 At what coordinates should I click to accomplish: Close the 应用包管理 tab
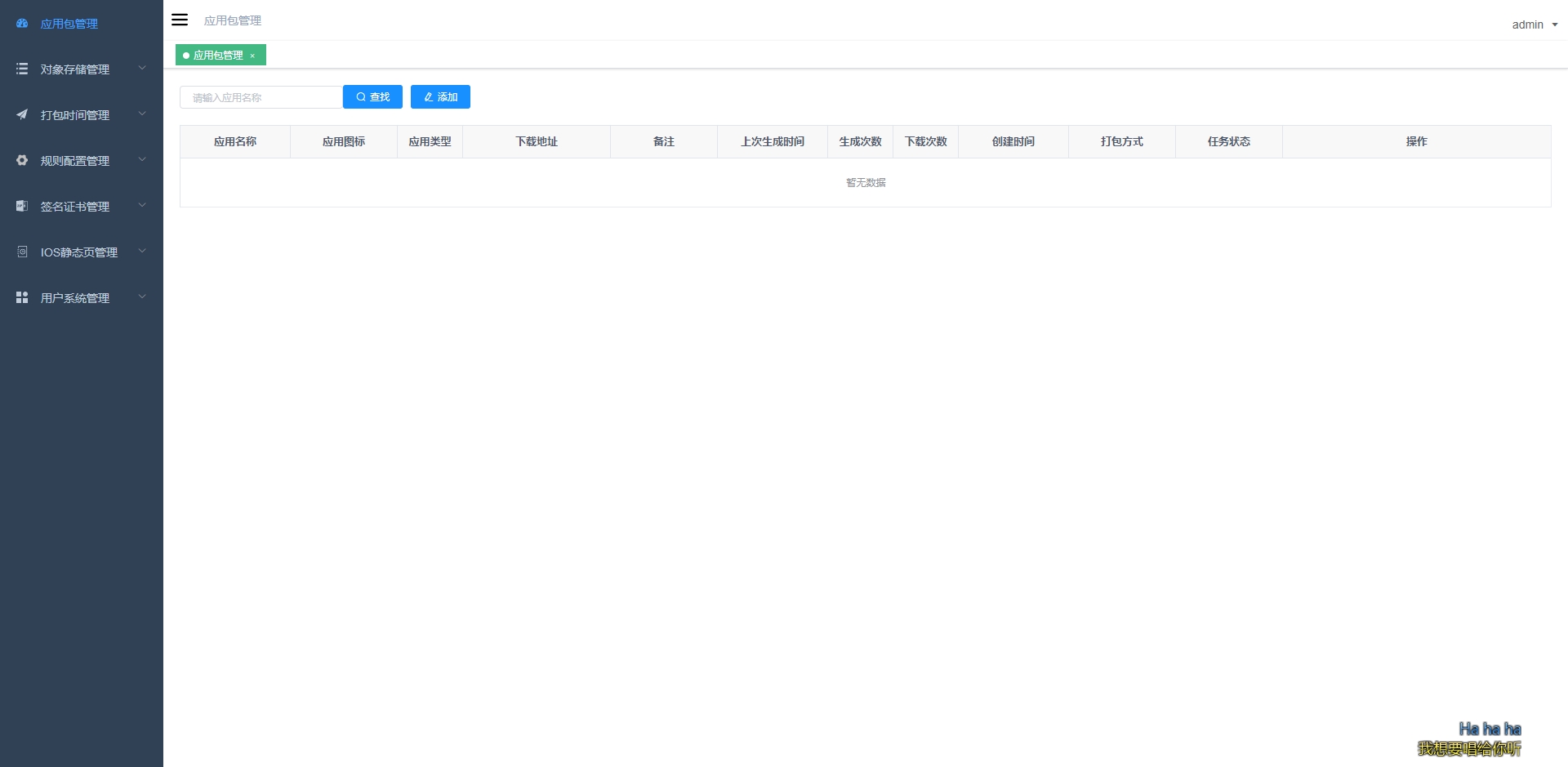pos(252,56)
